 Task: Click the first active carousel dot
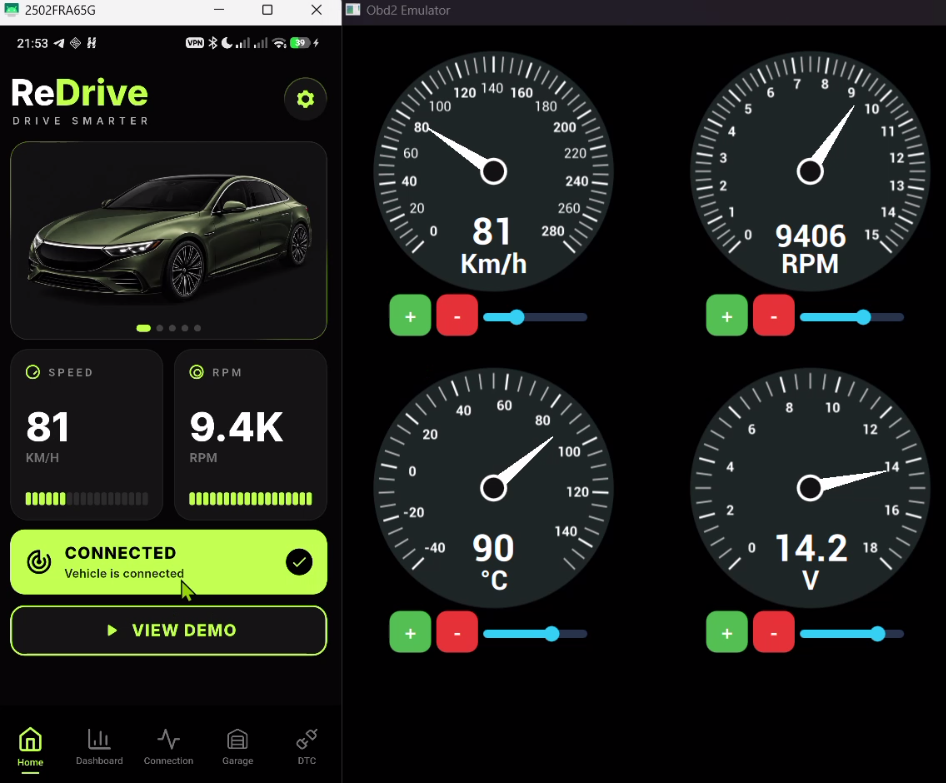pyautogui.click(x=144, y=328)
